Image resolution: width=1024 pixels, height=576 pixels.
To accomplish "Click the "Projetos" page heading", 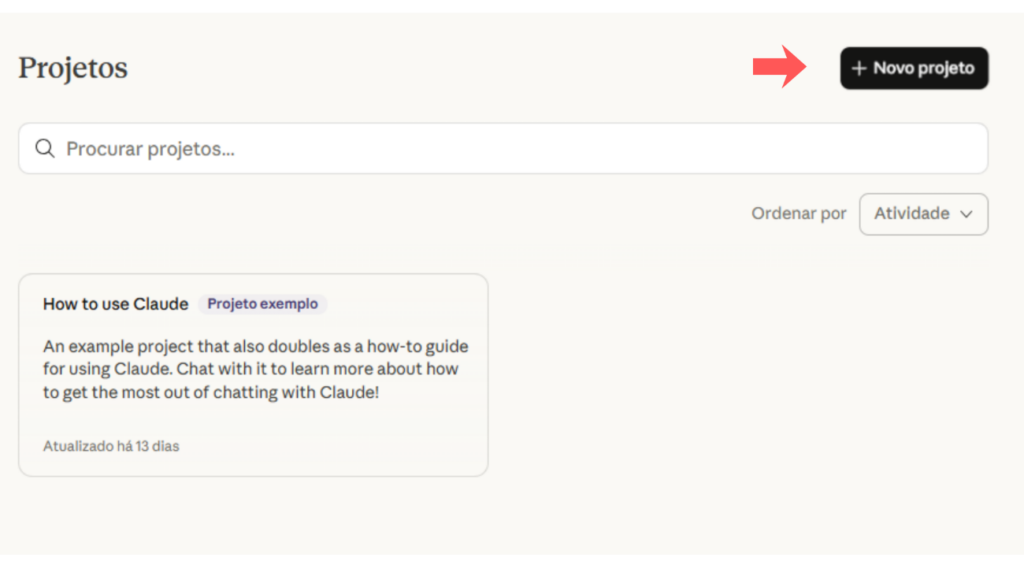I will [x=73, y=68].
